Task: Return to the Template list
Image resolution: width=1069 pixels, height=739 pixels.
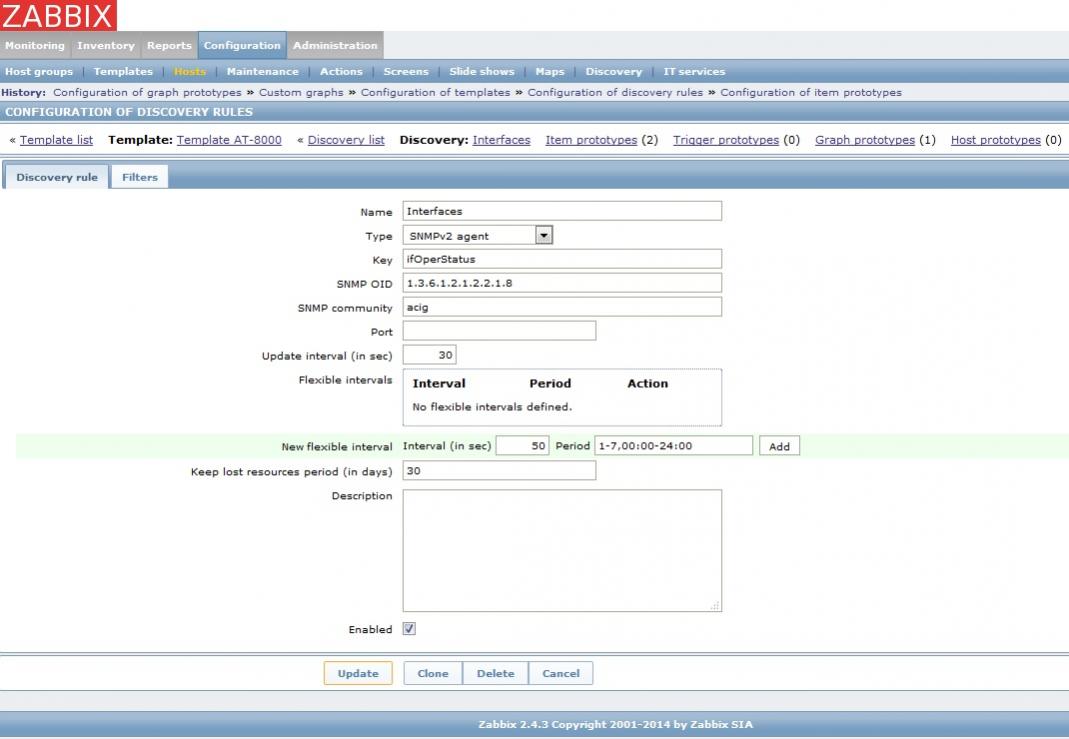Action: click(x=56, y=140)
